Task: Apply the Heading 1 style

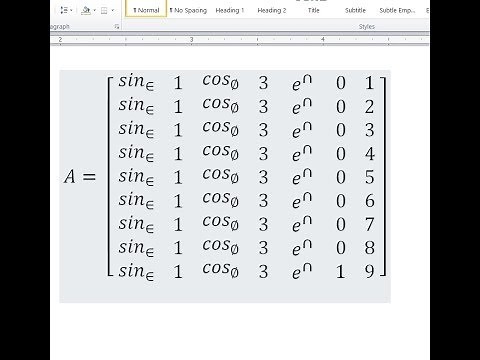Action: [x=230, y=10]
